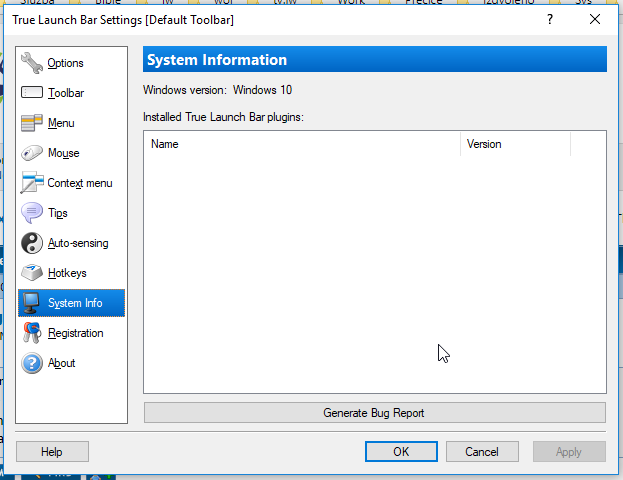
Task: Sort plugins by Name column header
Action: click(302, 144)
